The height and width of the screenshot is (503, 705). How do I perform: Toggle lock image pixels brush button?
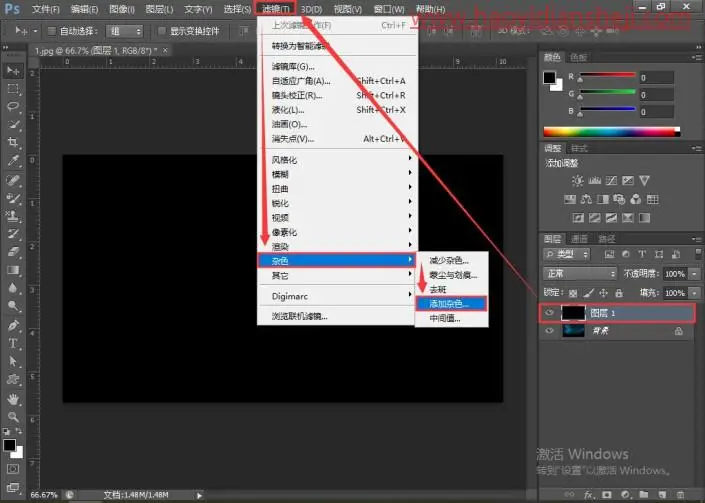tap(589, 293)
